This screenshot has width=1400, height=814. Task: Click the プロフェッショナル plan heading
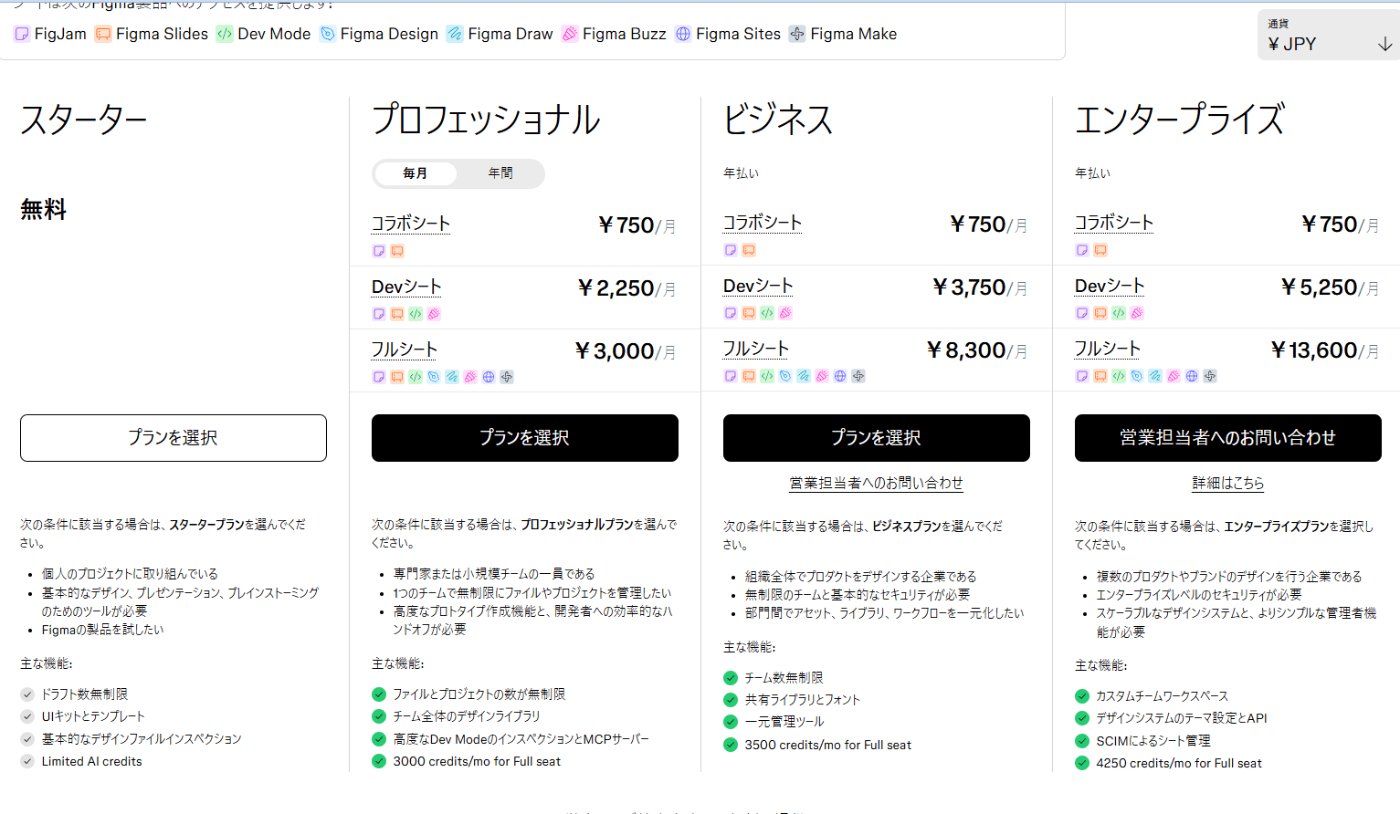[x=486, y=120]
